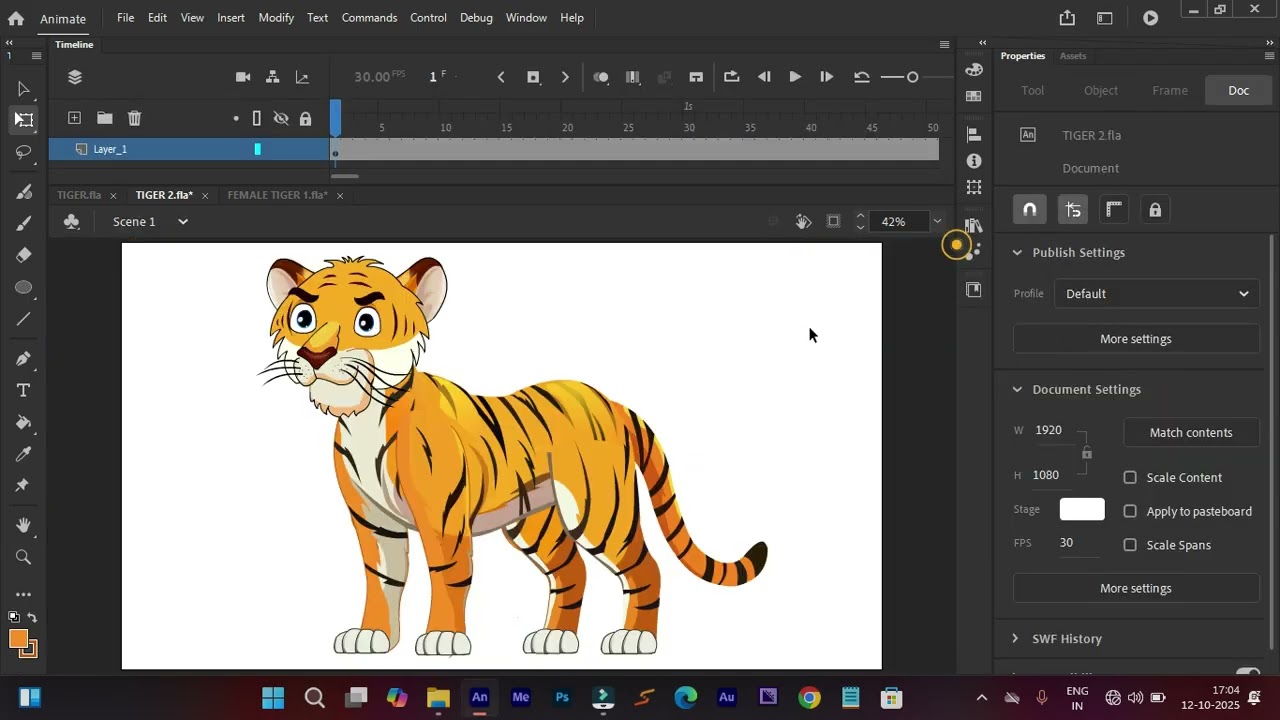1280x720 pixels.
Task: Toggle highlight layers dot icon
Action: pyautogui.click(x=236, y=118)
